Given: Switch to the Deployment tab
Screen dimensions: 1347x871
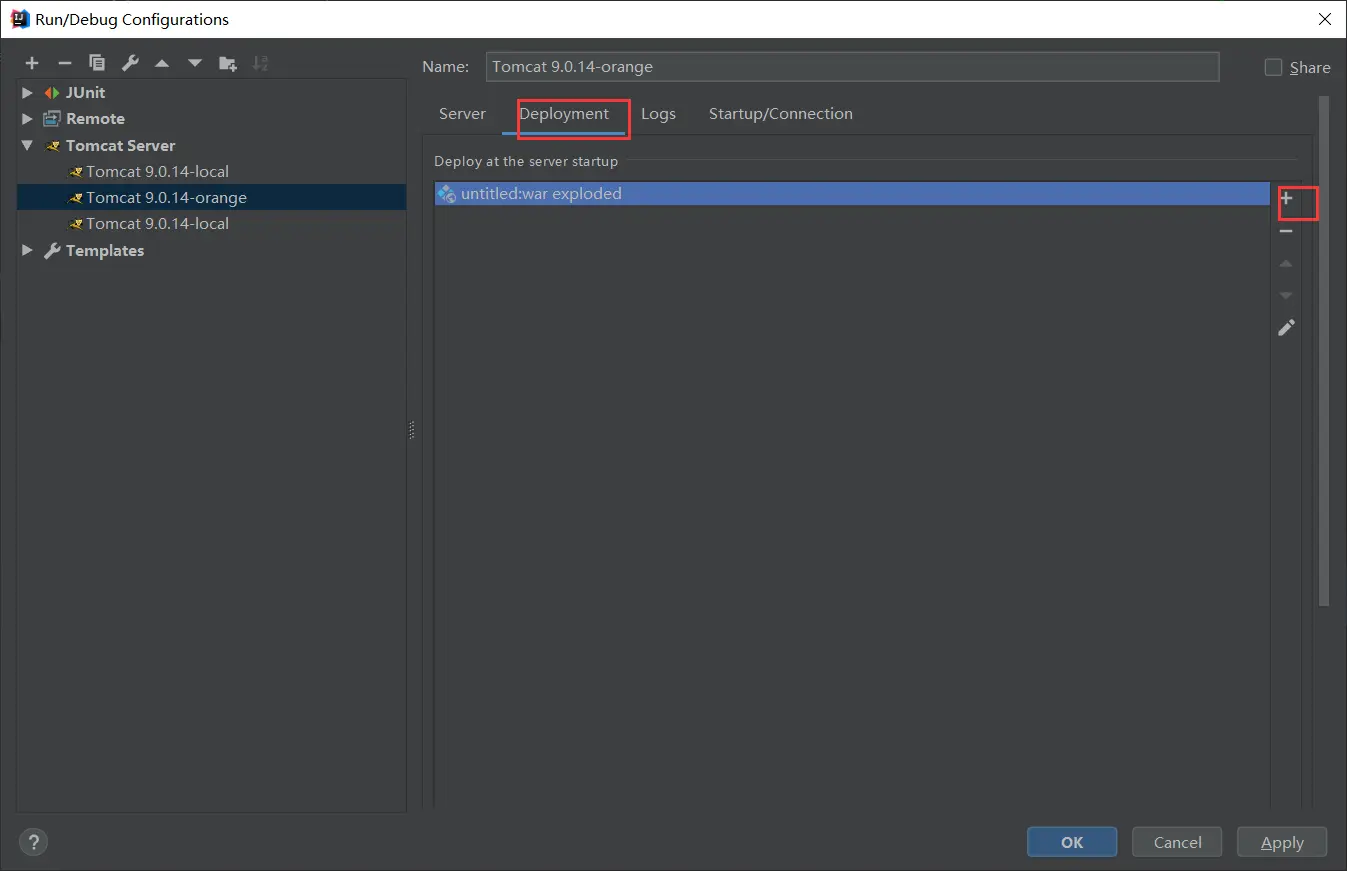Looking at the screenshot, I should [x=564, y=114].
